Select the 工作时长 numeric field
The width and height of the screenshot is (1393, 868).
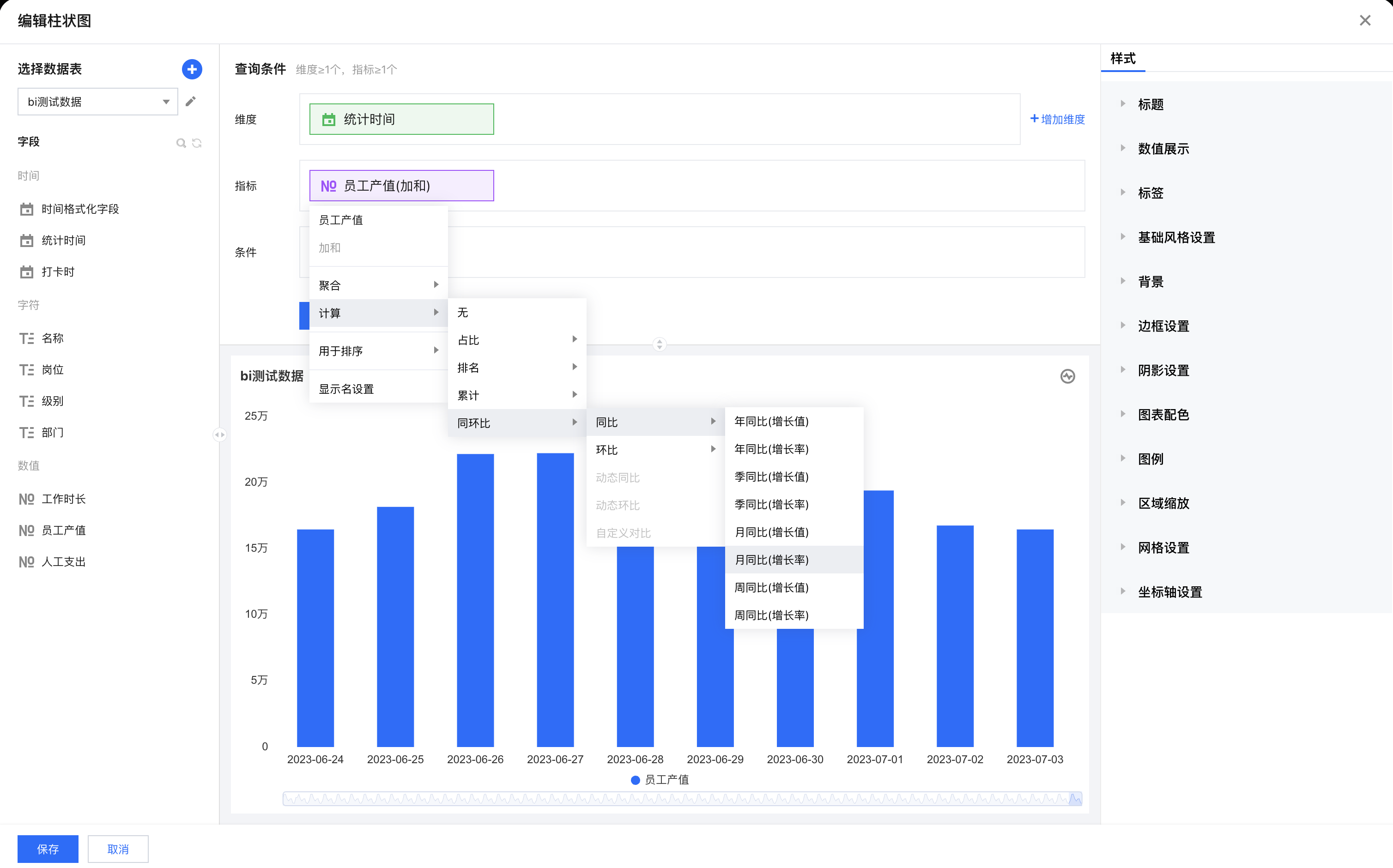coord(63,499)
